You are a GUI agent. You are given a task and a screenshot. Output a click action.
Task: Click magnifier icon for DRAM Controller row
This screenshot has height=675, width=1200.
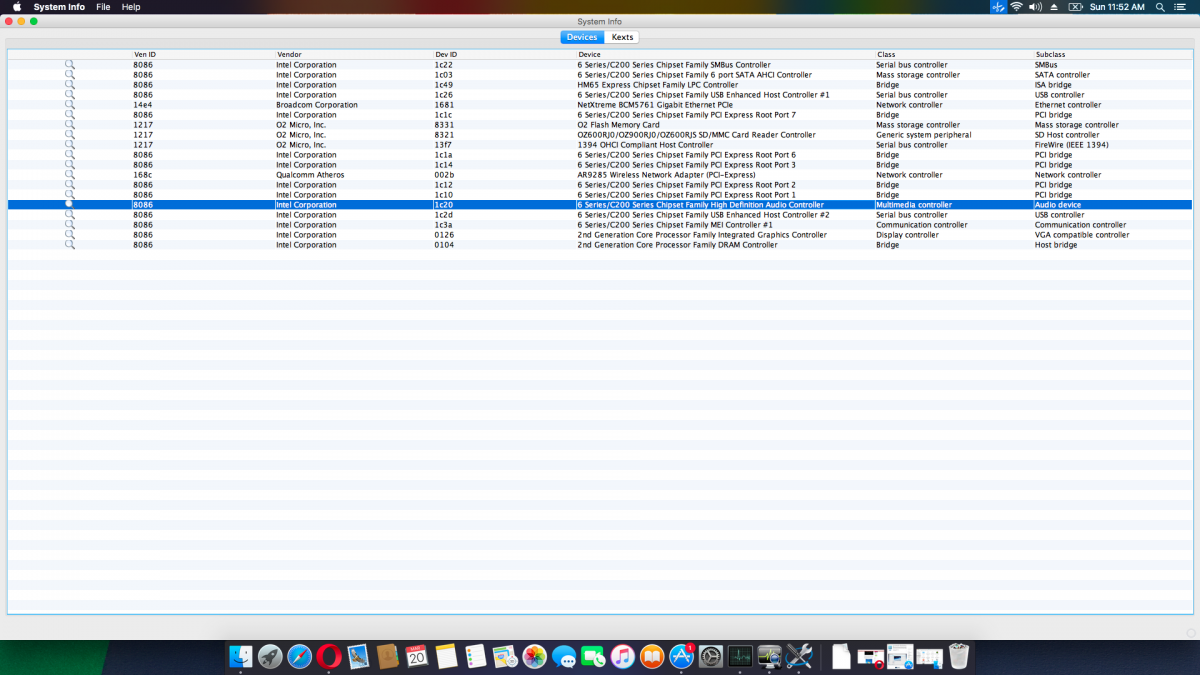point(70,245)
